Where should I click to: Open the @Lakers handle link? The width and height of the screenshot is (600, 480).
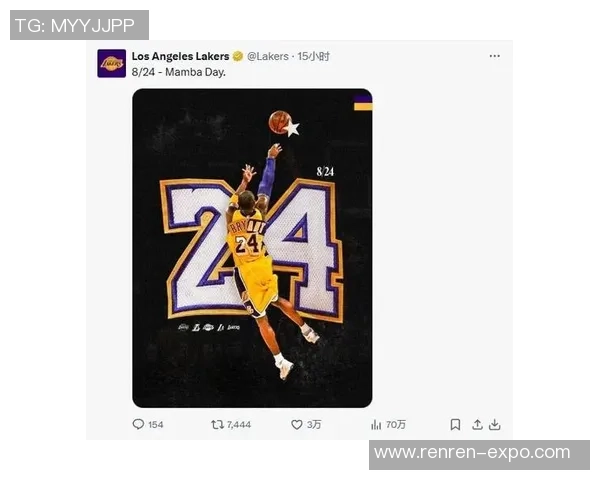[267, 56]
